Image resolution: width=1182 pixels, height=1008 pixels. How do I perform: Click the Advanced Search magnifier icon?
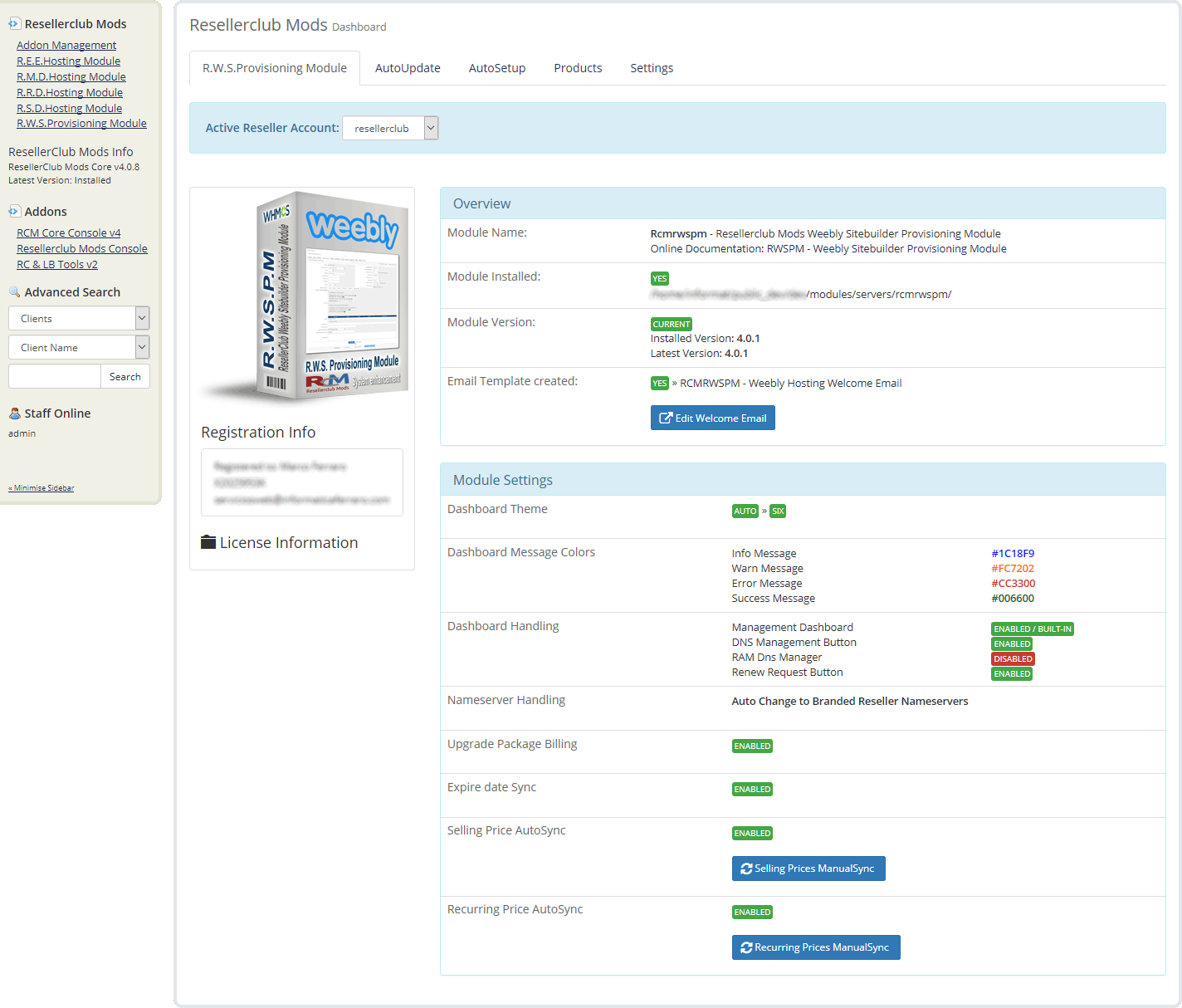pyautogui.click(x=14, y=292)
